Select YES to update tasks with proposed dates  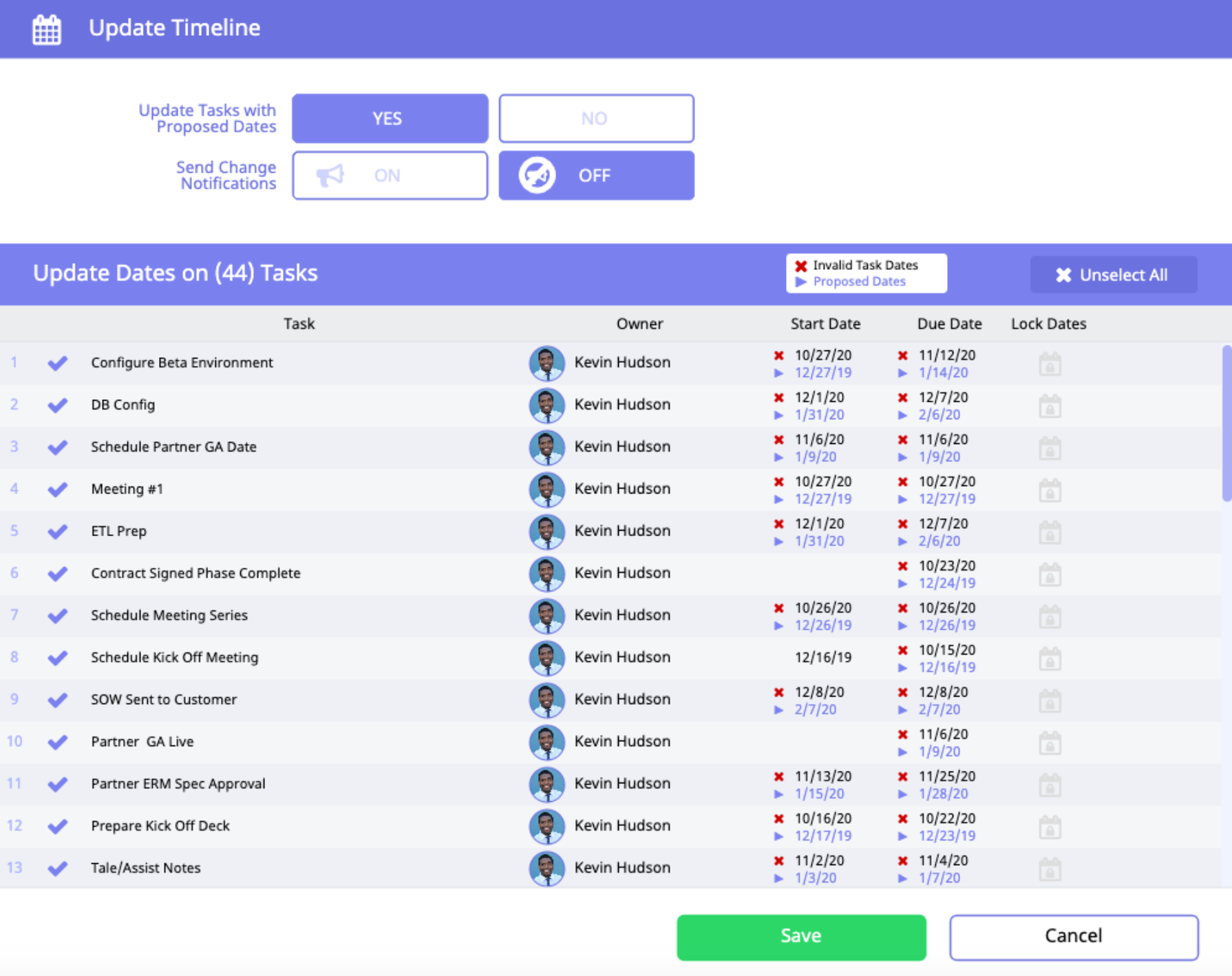point(390,118)
